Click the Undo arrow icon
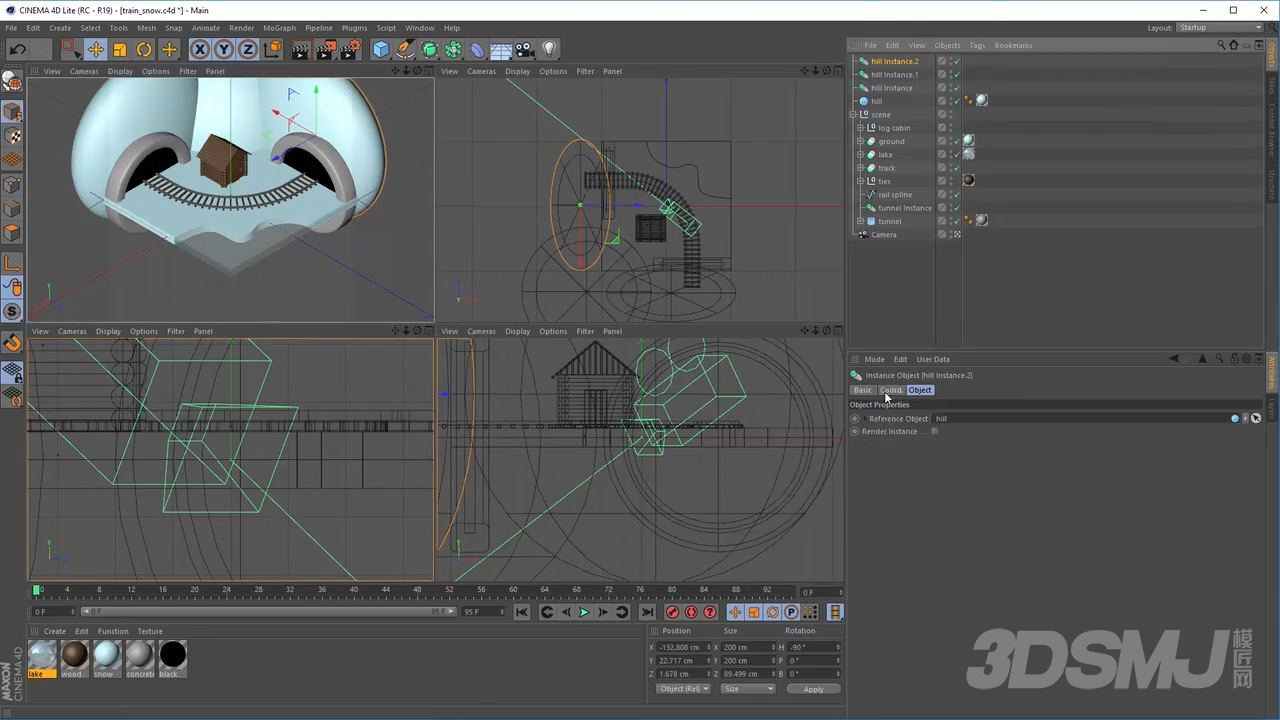 click(x=17, y=49)
